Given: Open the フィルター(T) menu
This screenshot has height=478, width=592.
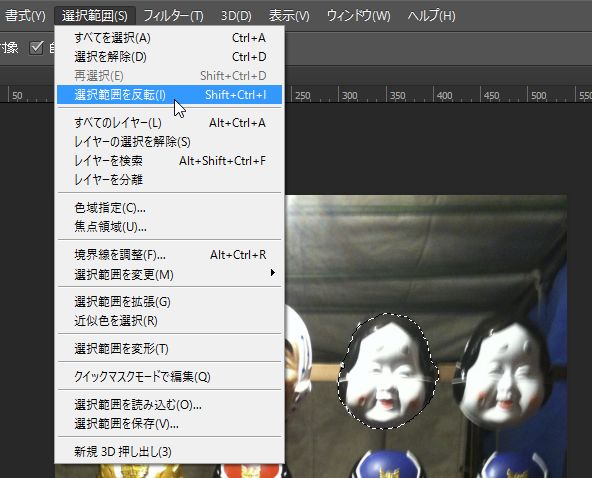Looking at the screenshot, I should click(x=174, y=15).
